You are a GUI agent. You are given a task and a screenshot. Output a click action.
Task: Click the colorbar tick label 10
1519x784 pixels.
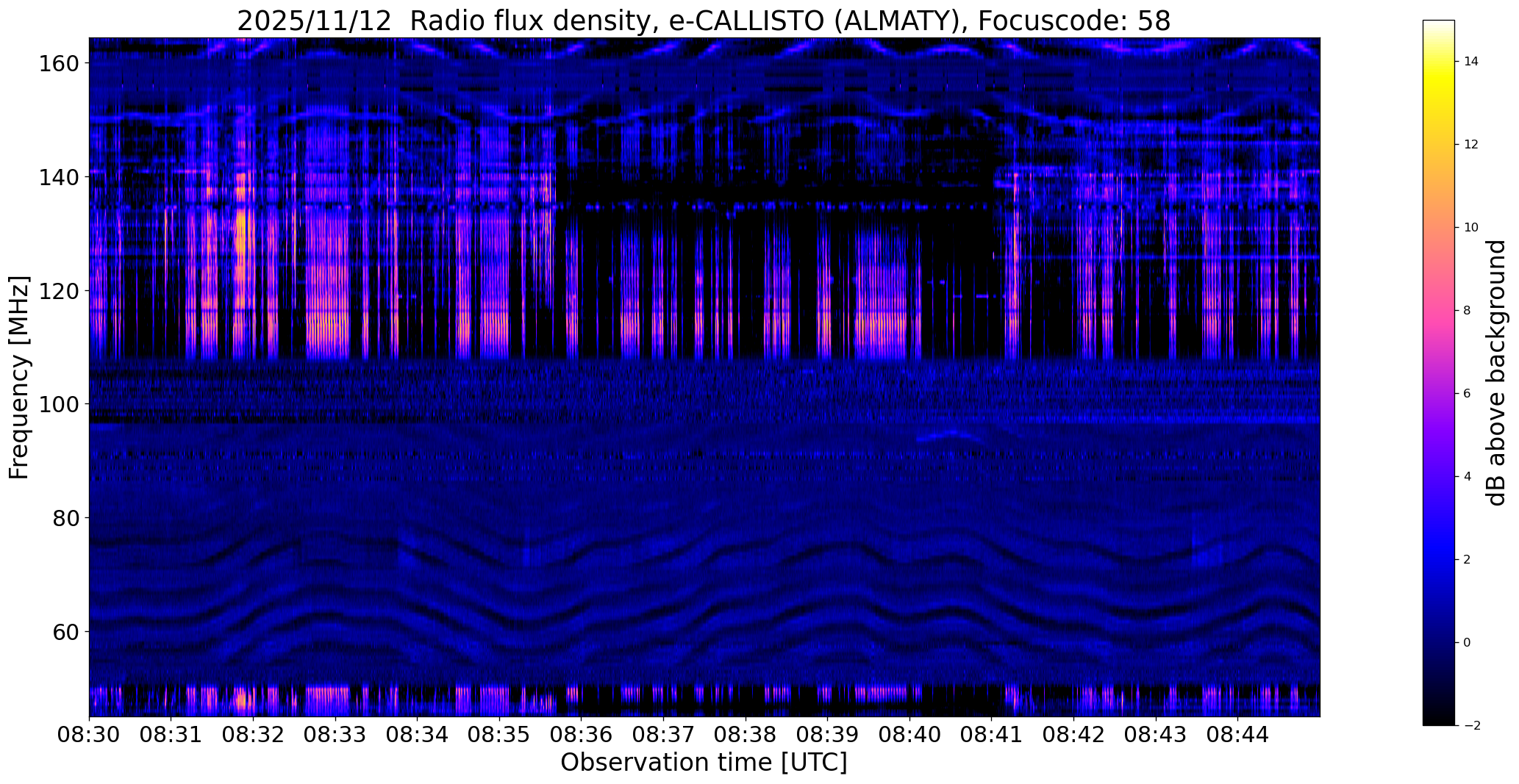1471,228
